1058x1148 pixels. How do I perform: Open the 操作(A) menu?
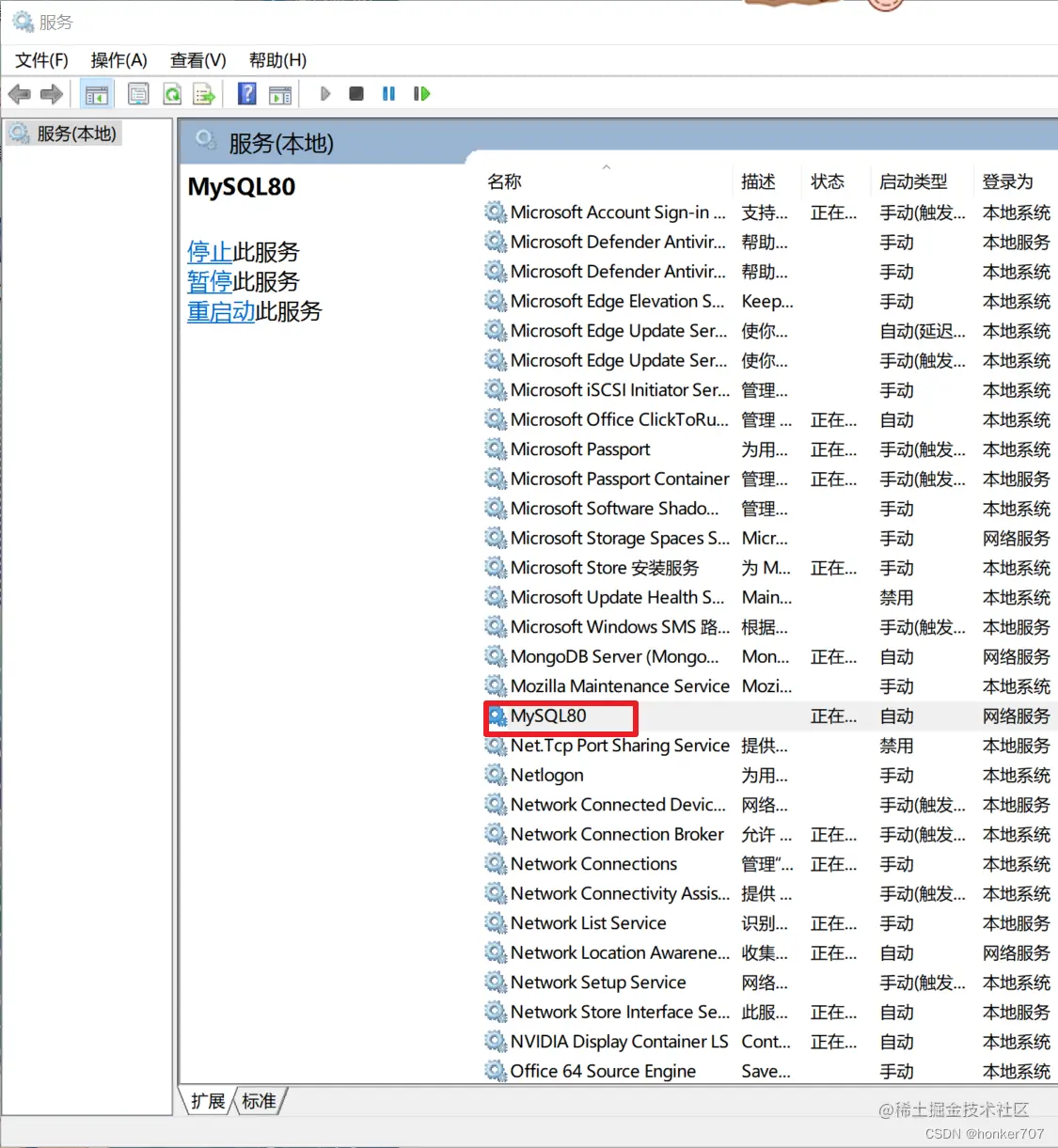(x=118, y=60)
